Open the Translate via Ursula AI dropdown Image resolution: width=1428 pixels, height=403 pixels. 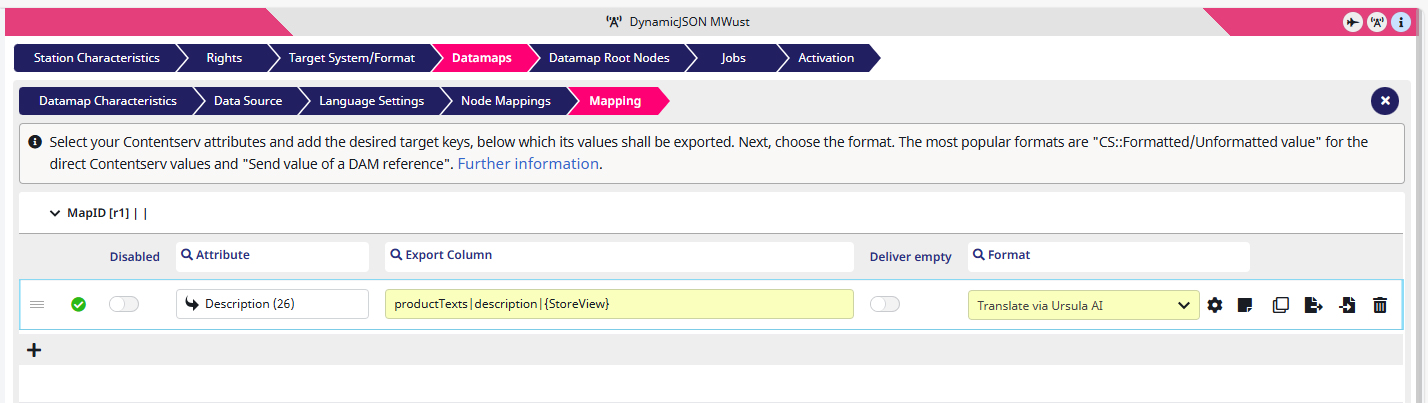(1083, 305)
